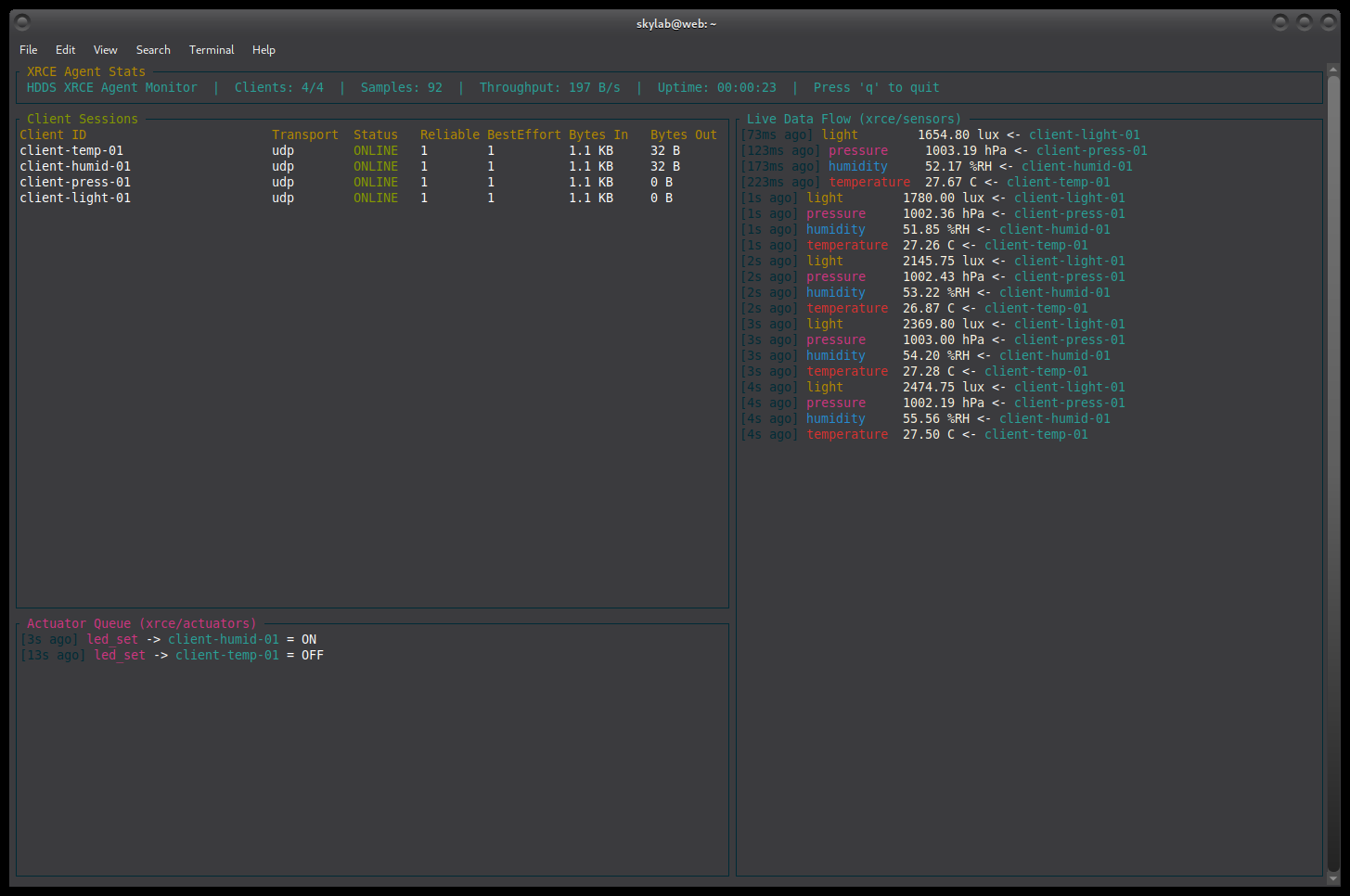Click the Status column header
The width and height of the screenshot is (1350, 896).
(375, 134)
